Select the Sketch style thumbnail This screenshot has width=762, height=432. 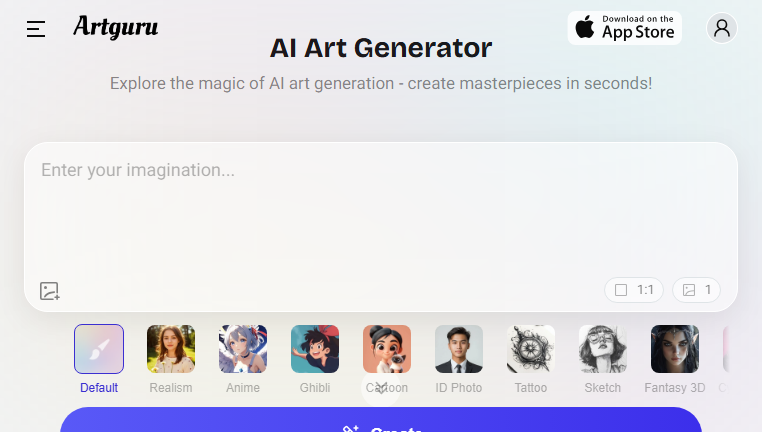(603, 349)
